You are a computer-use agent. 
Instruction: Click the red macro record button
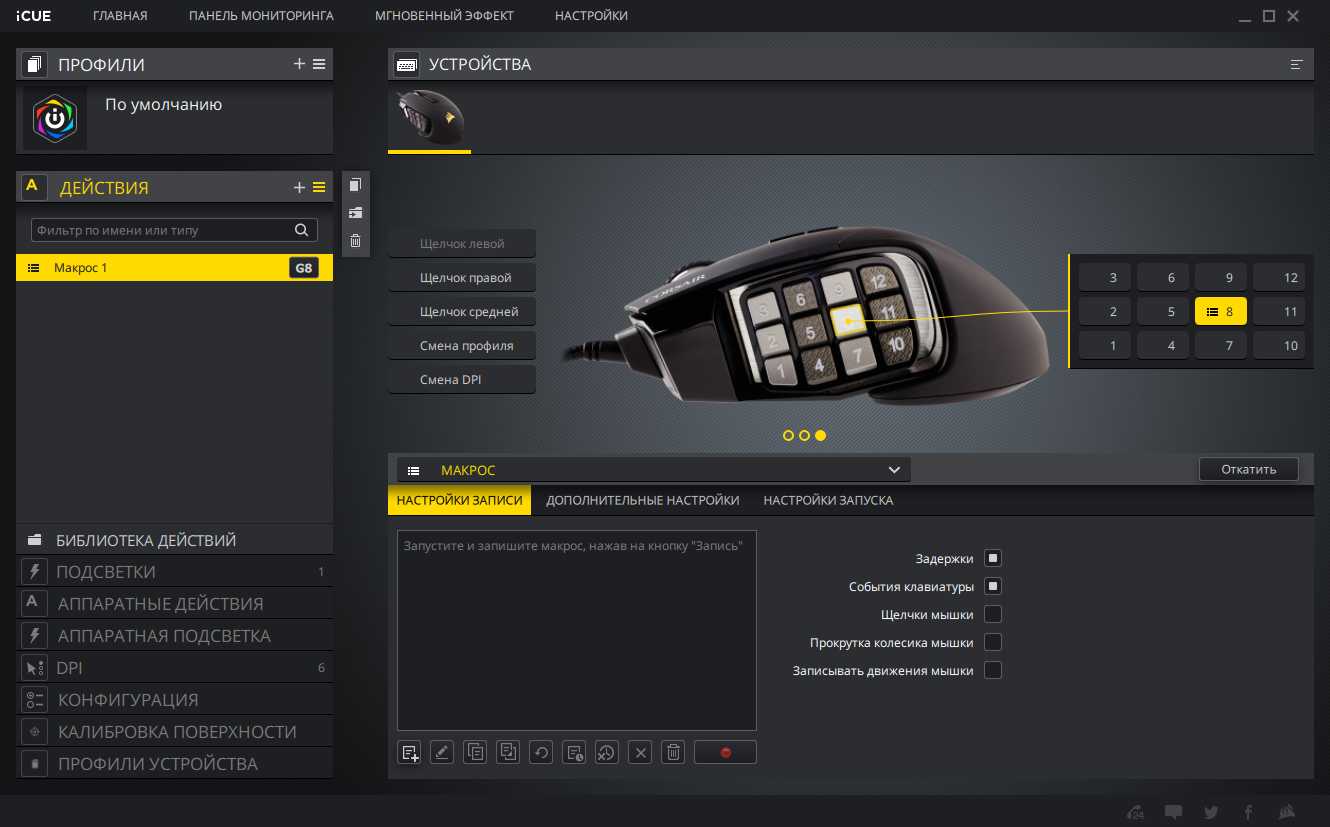click(725, 752)
